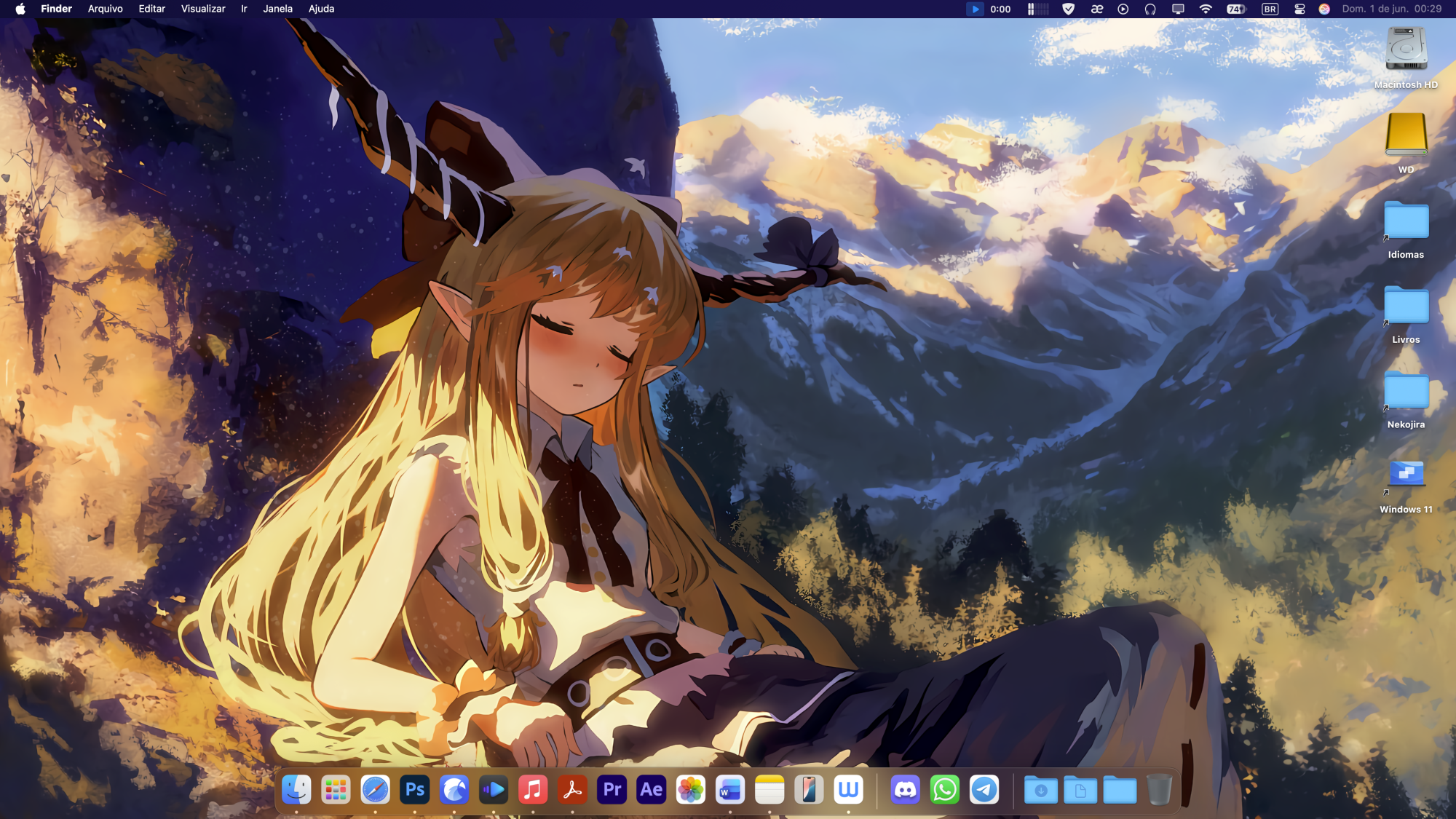The image size is (1456, 819).
Task: Open WhatsApp in the Dock
Action: [944, 789]
